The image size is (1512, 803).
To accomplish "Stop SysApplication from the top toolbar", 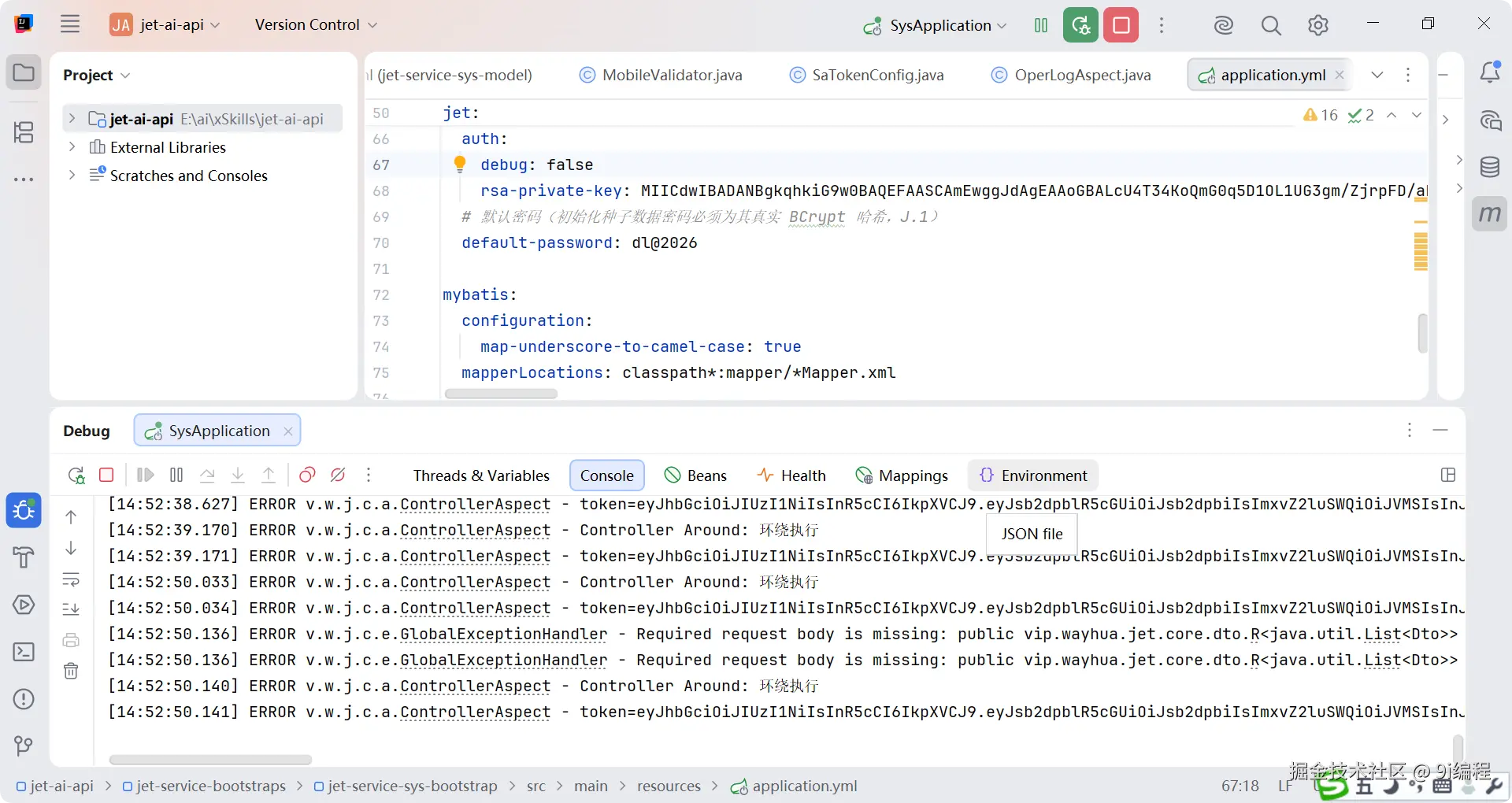I will [x=1121, y=25].
